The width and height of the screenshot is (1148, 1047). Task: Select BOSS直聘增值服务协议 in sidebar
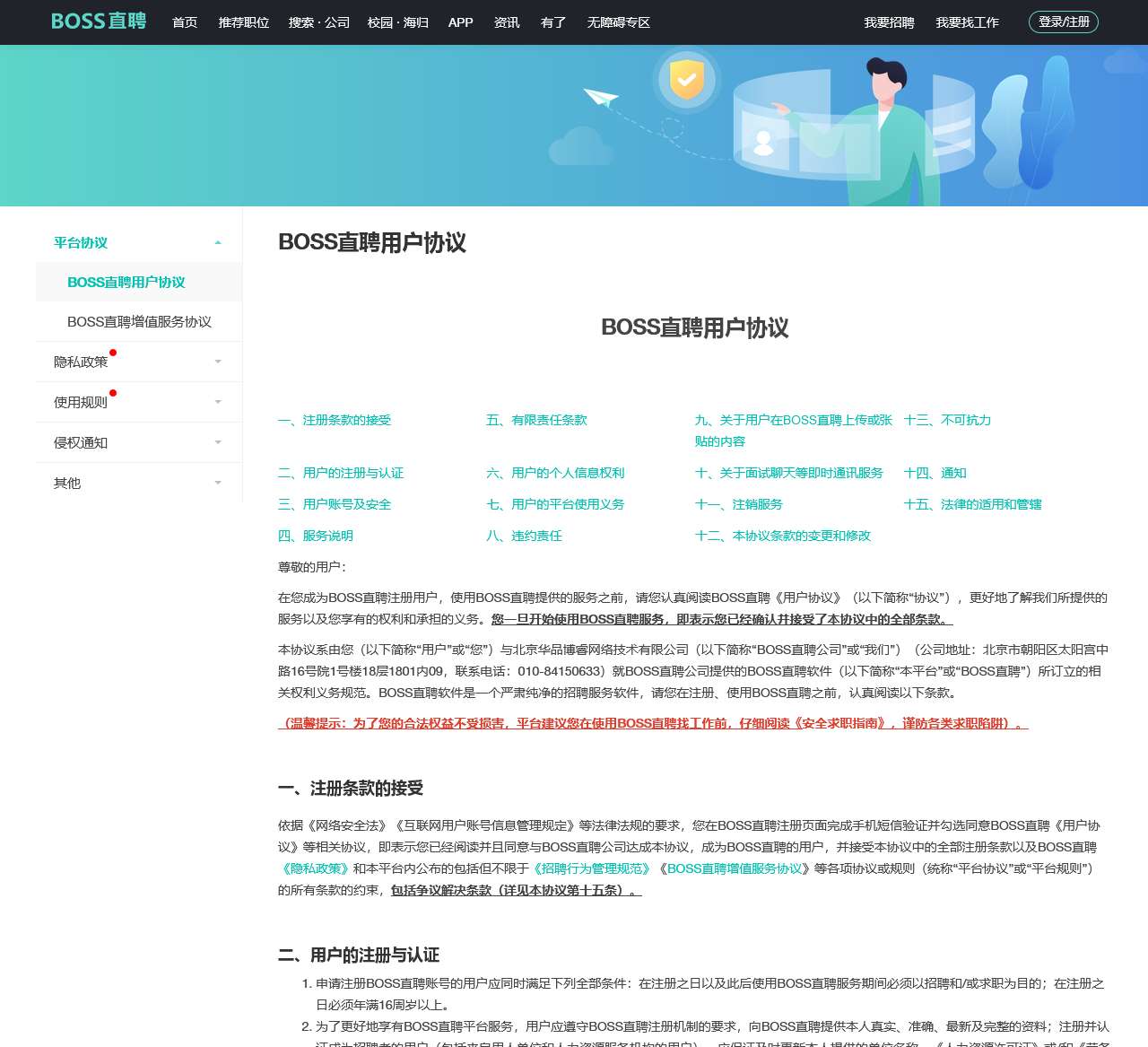pyautogui.click(x=140, y=322)
